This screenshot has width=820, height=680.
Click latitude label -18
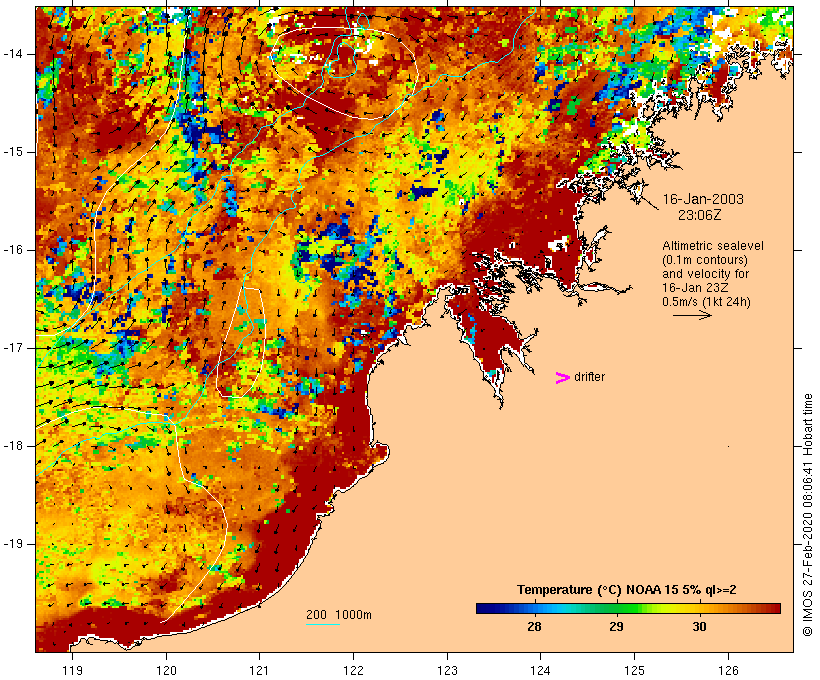[13, 446]
